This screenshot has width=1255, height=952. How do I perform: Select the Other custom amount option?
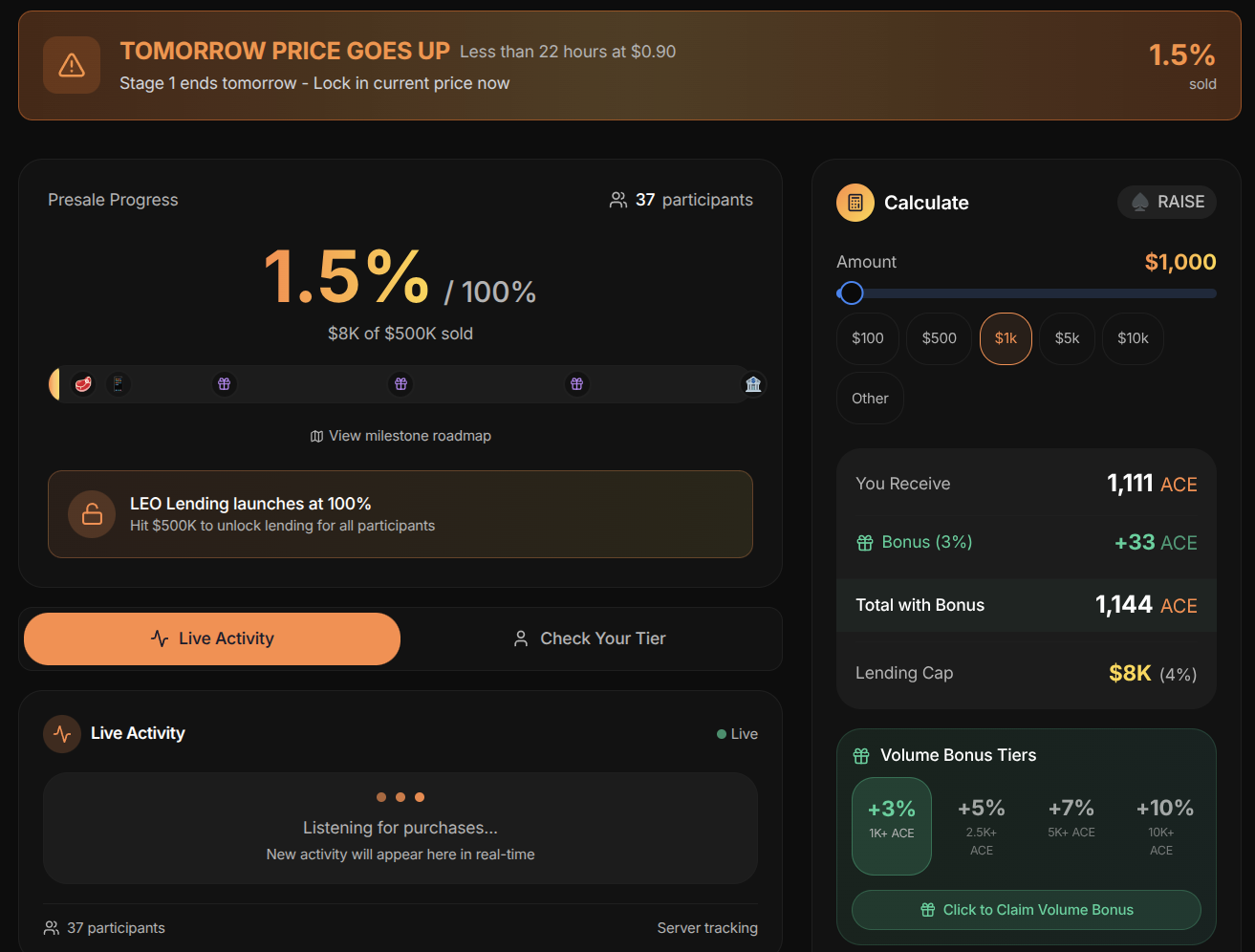[x=870, y=399]
